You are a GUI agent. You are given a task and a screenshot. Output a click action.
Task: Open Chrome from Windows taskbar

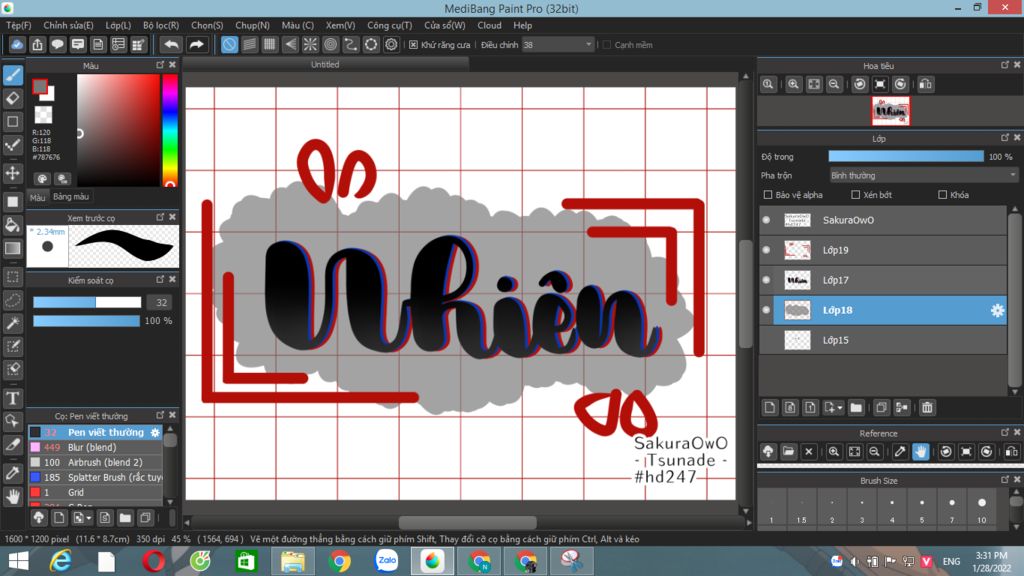[339, 561]
